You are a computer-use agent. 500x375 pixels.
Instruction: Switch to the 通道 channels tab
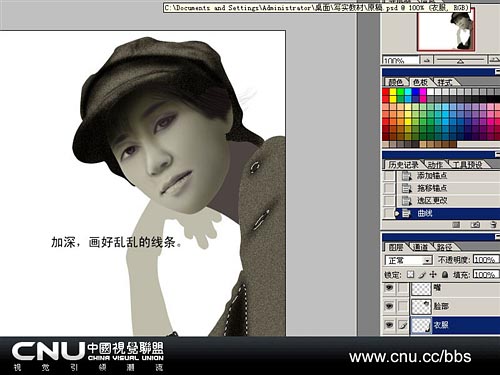(421, 247)
